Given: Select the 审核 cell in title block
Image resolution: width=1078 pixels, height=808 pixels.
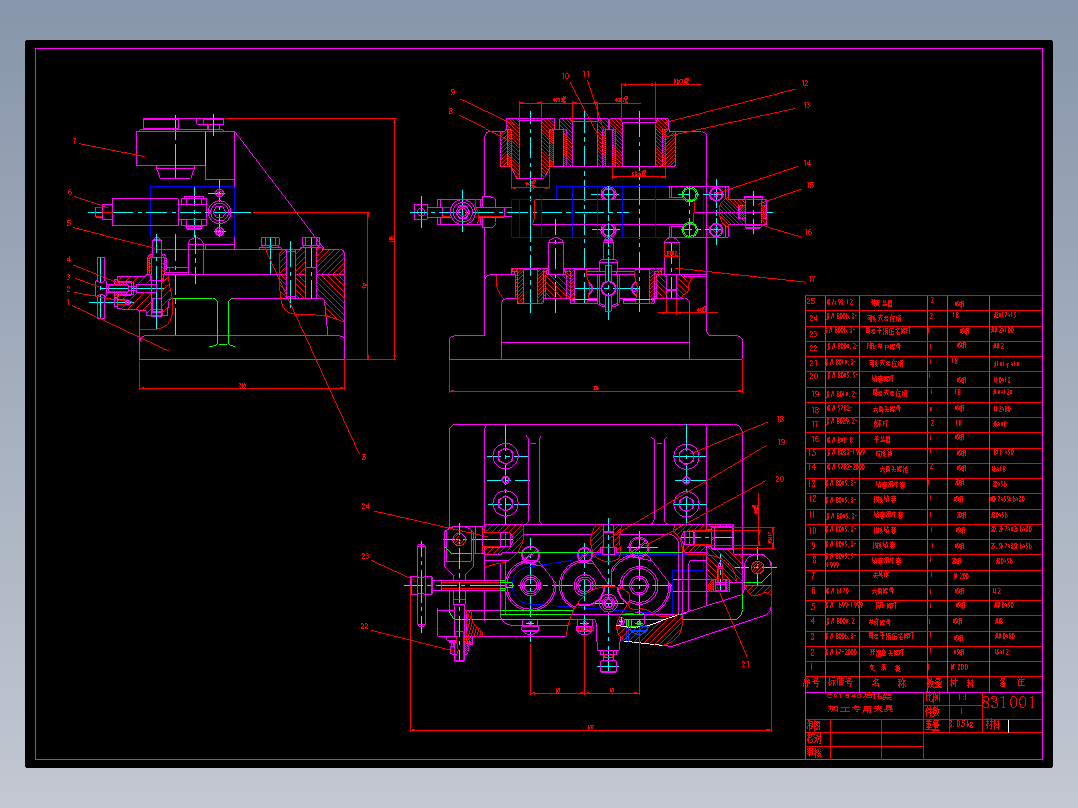Looking at the screenshot, I should click(814, 753).
